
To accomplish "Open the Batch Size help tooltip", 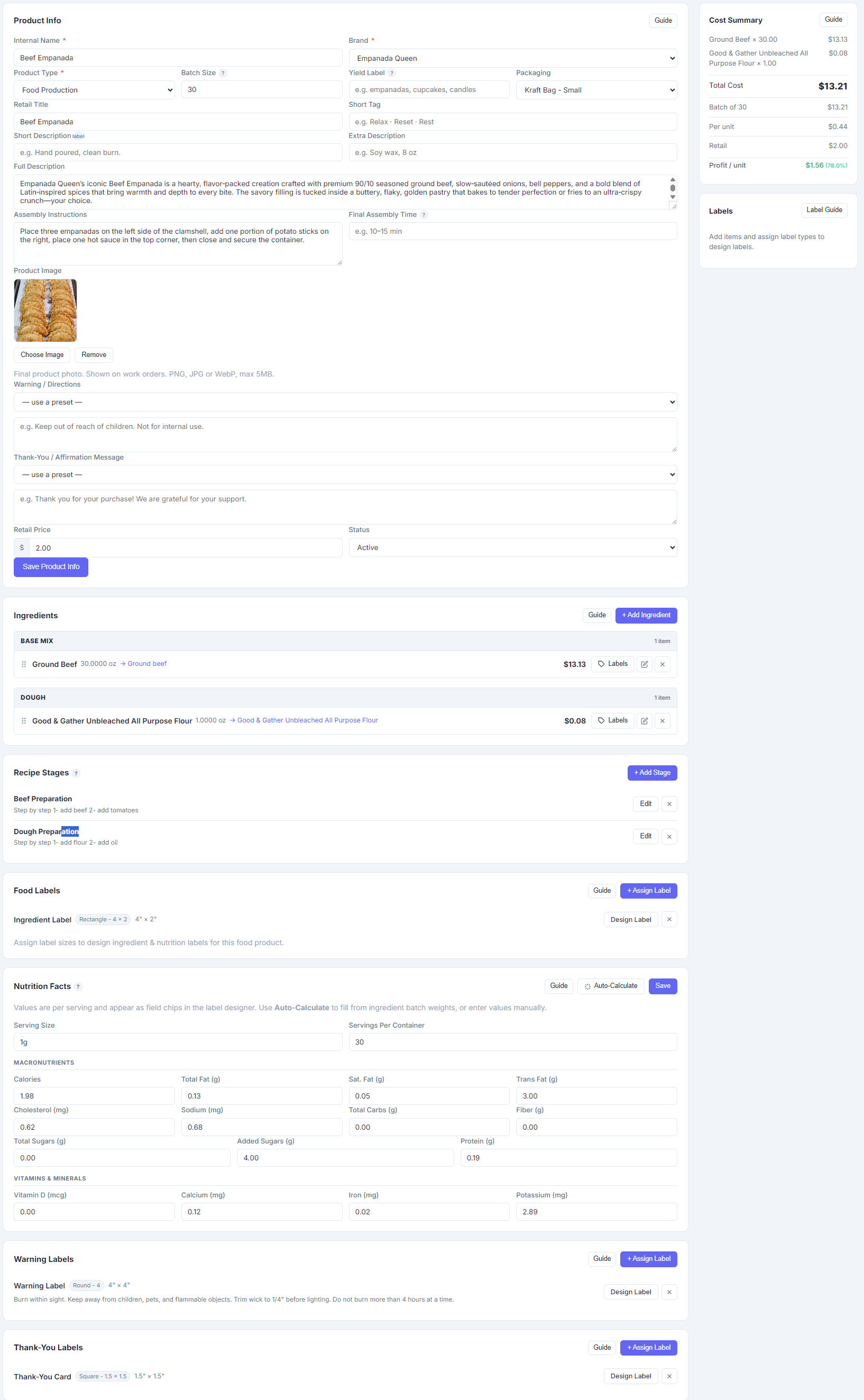I will (x=222, y=72).
